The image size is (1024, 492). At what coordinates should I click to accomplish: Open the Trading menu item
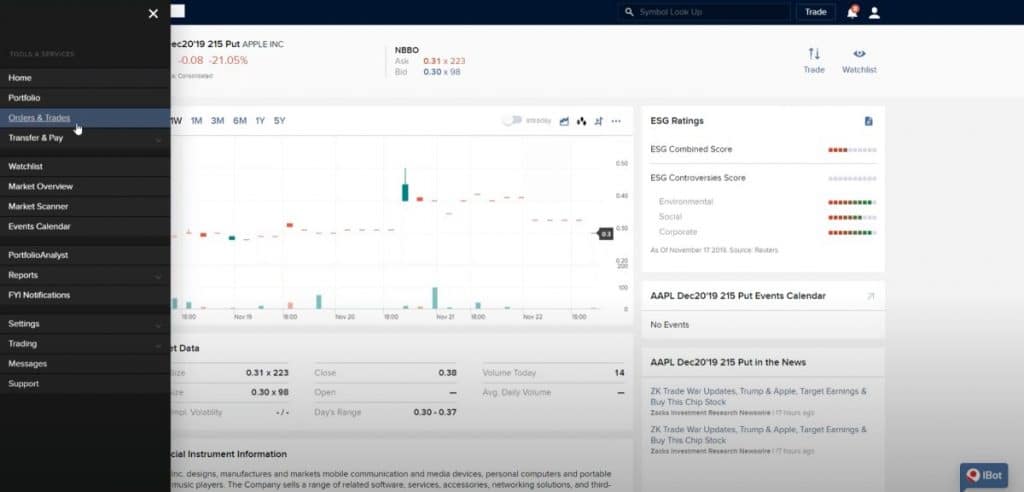point(85,344)
